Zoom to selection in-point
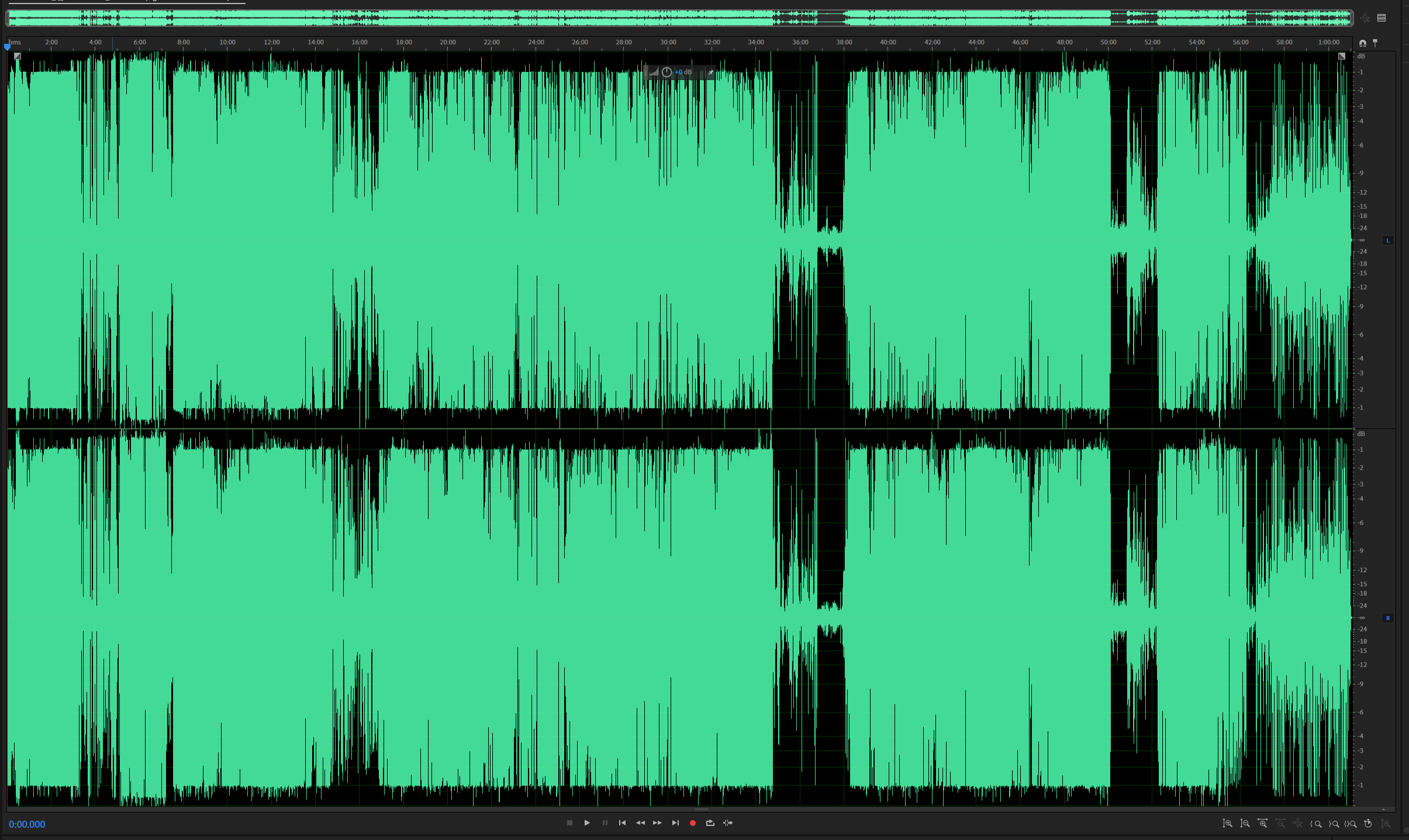The height and width of the screenshot is (840, 1409). click(1316, 824)
